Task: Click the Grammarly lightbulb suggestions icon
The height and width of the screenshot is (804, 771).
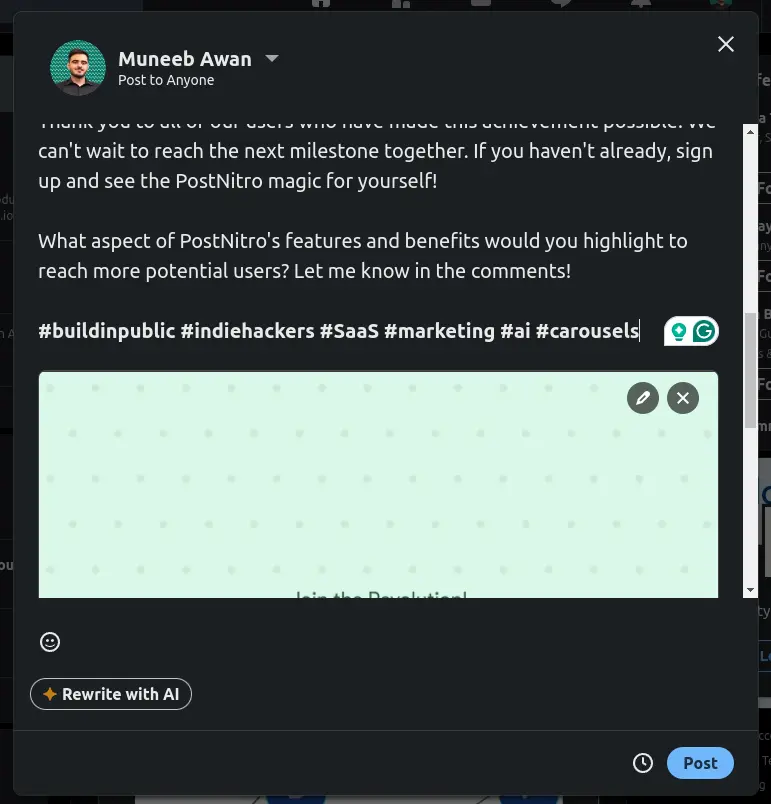Action: [680, 331]
